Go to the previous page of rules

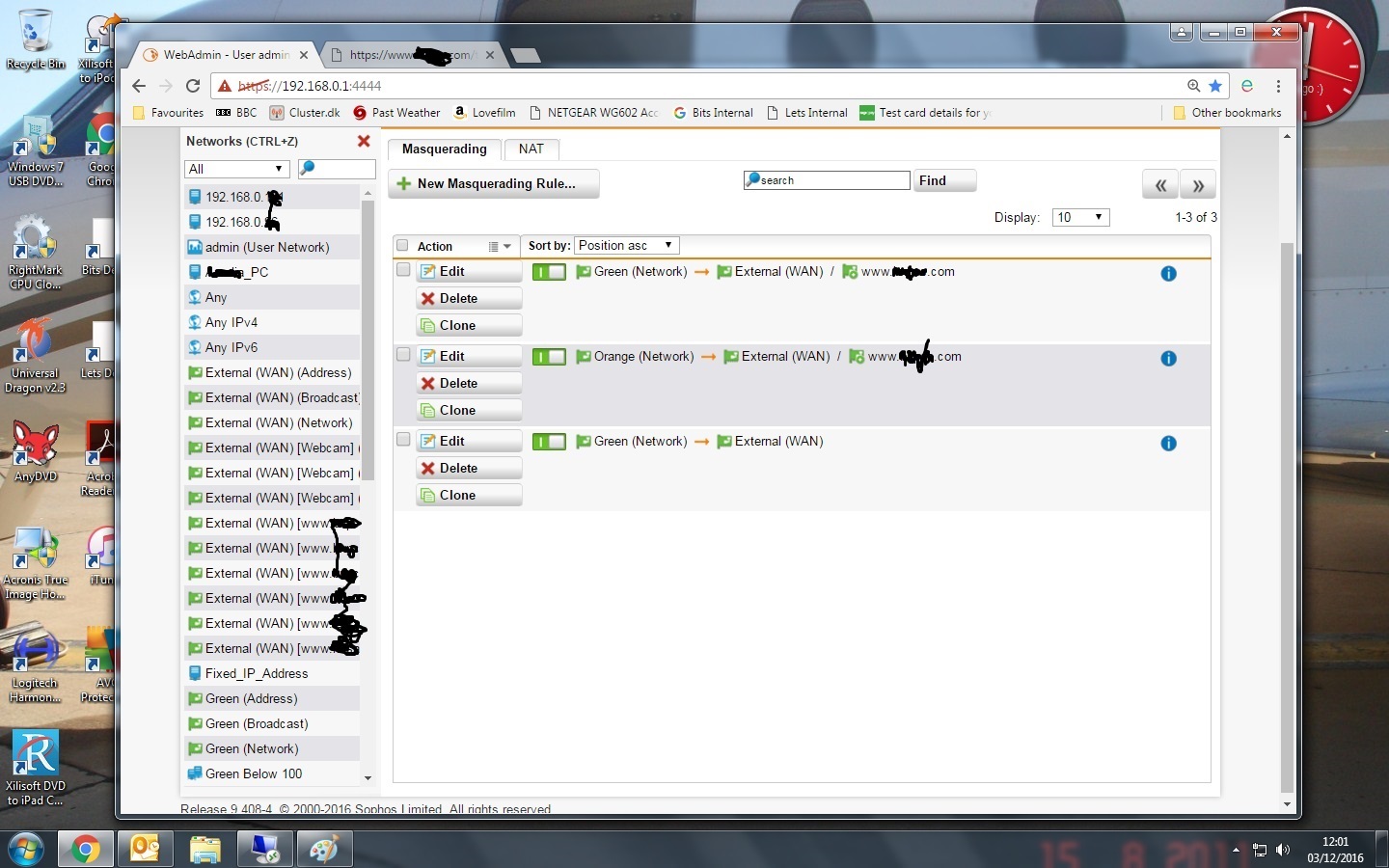(x=1160, y=184)
